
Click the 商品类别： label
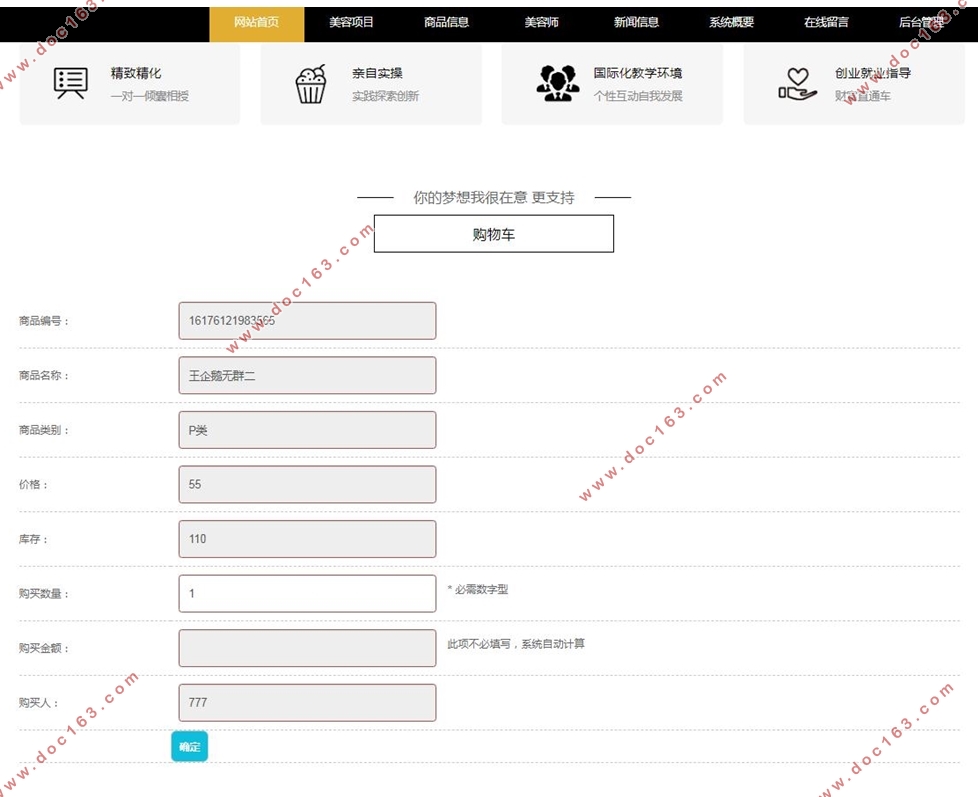[x=44, y=430]
